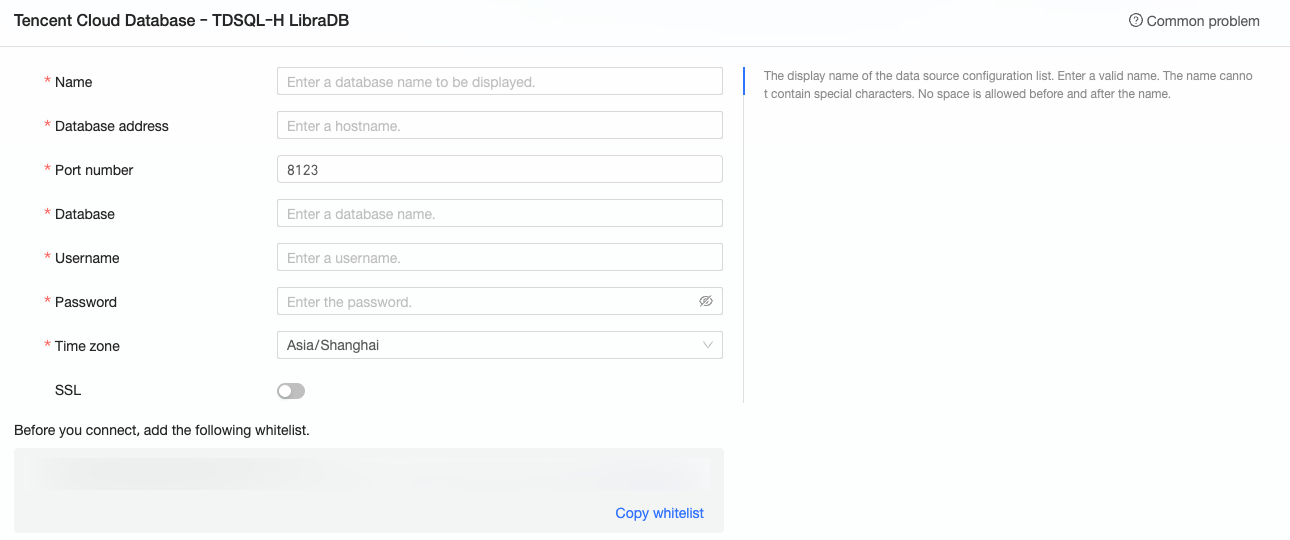Expand Time zone list via chevron arrow
The image size is (1290, 540).
pos(707,345)
